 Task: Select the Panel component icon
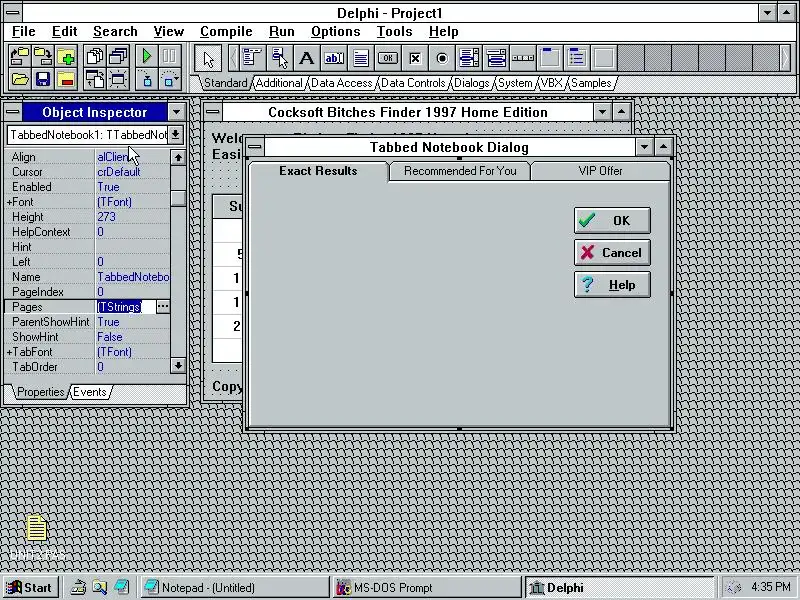coord(604,58)
